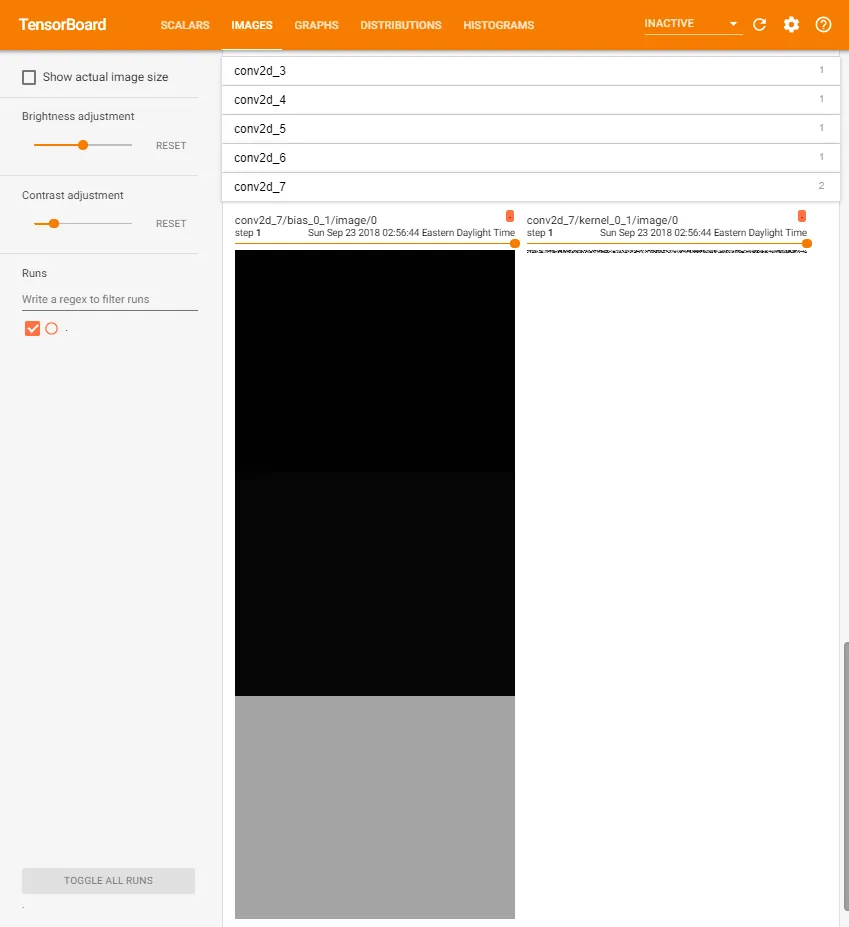Expand the conv2d_3 image group

[530, 71]
